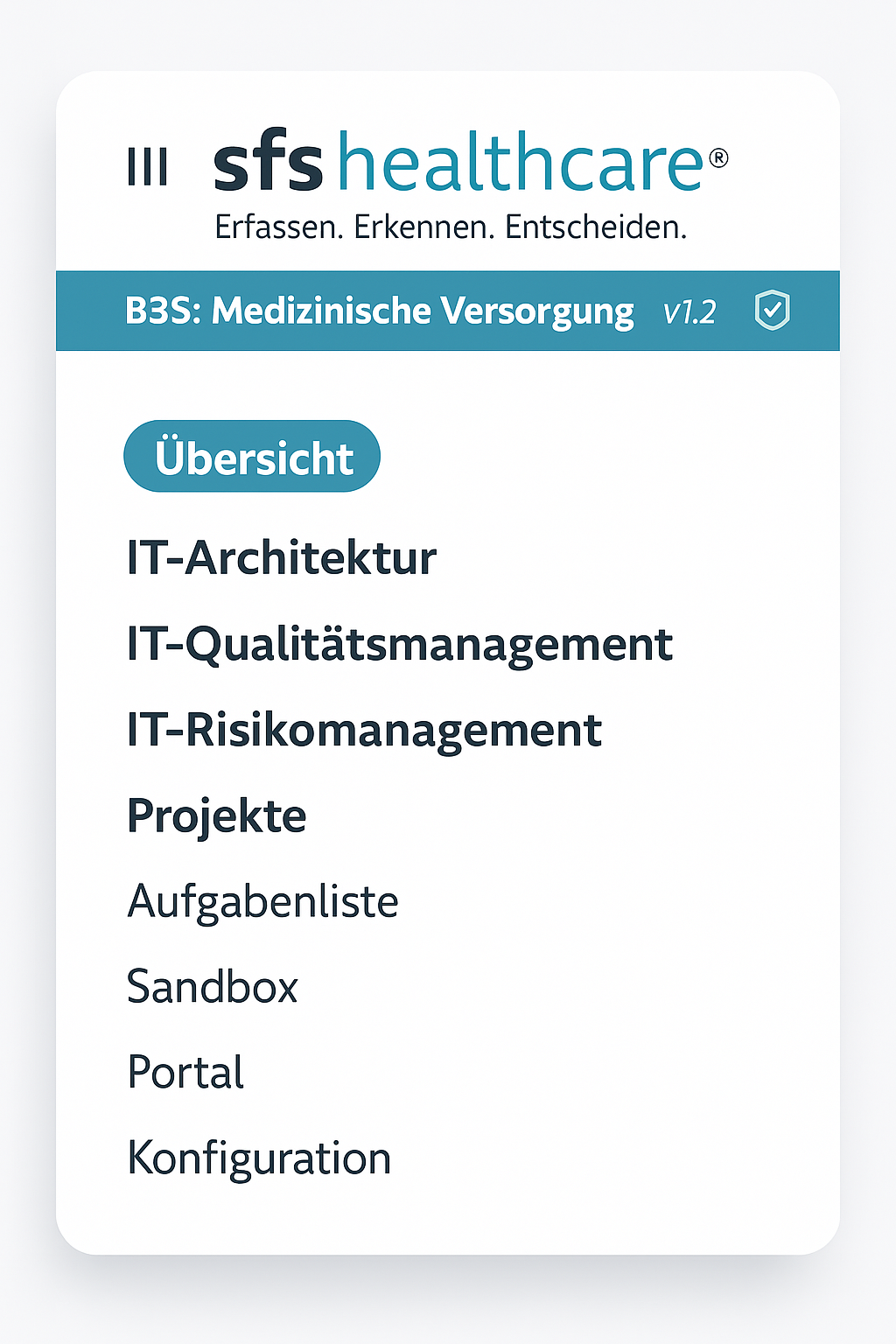Open IT-Qualitätsmanagement section
896x1344 pixels.
tap(399, 645)
